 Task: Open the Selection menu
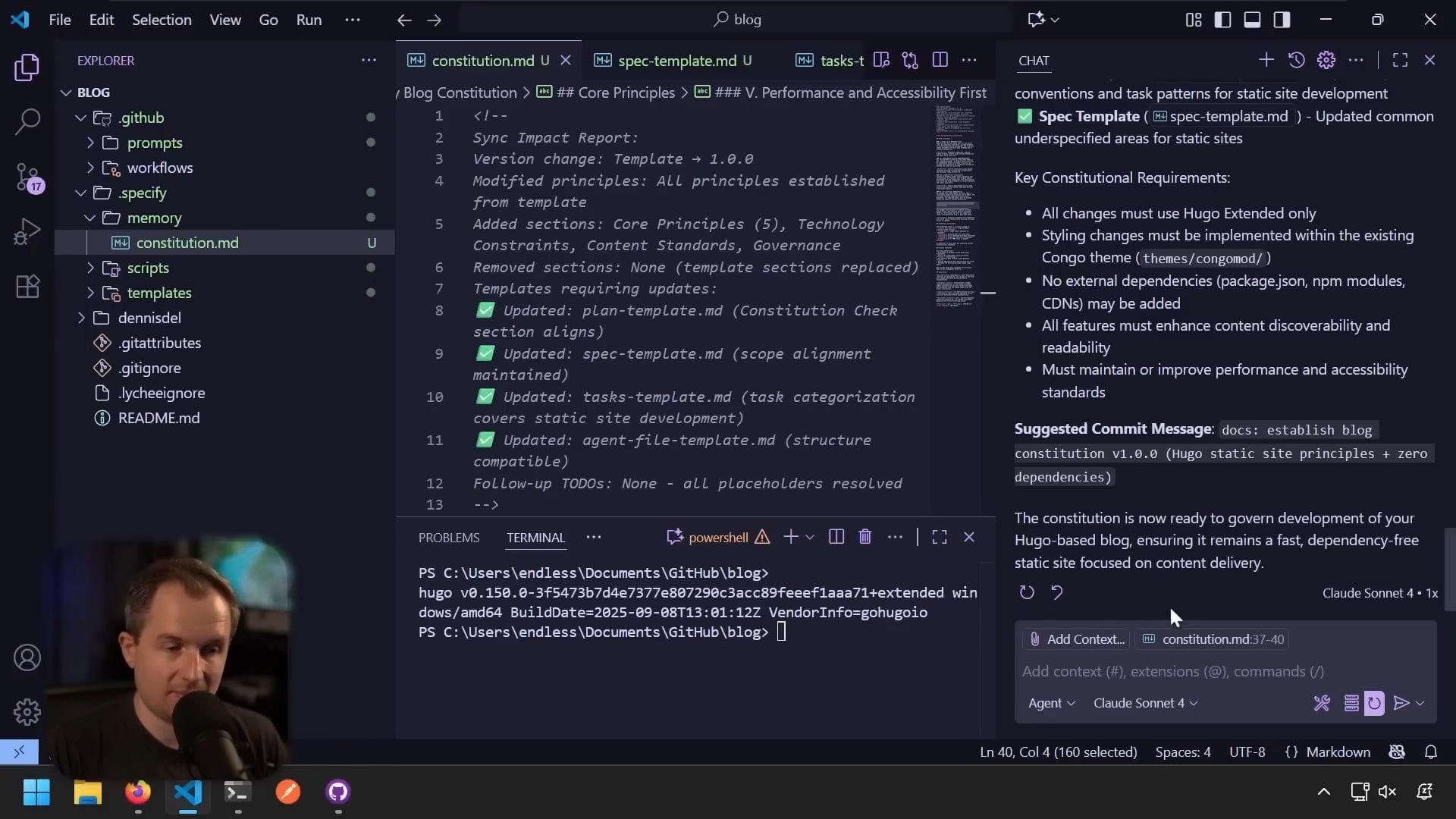coord(162,20)
